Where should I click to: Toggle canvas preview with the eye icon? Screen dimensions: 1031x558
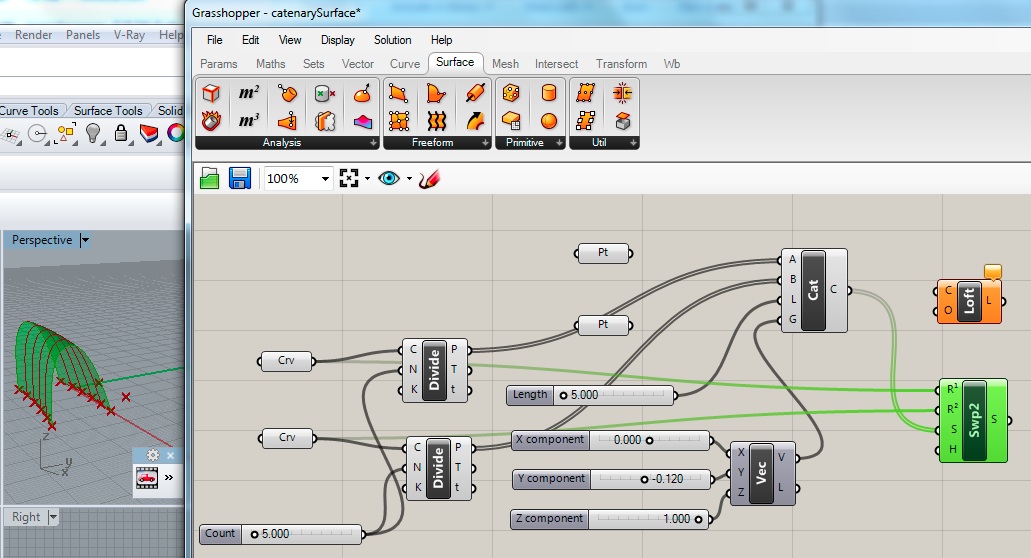pyautogui.click(x=389, y=178)
